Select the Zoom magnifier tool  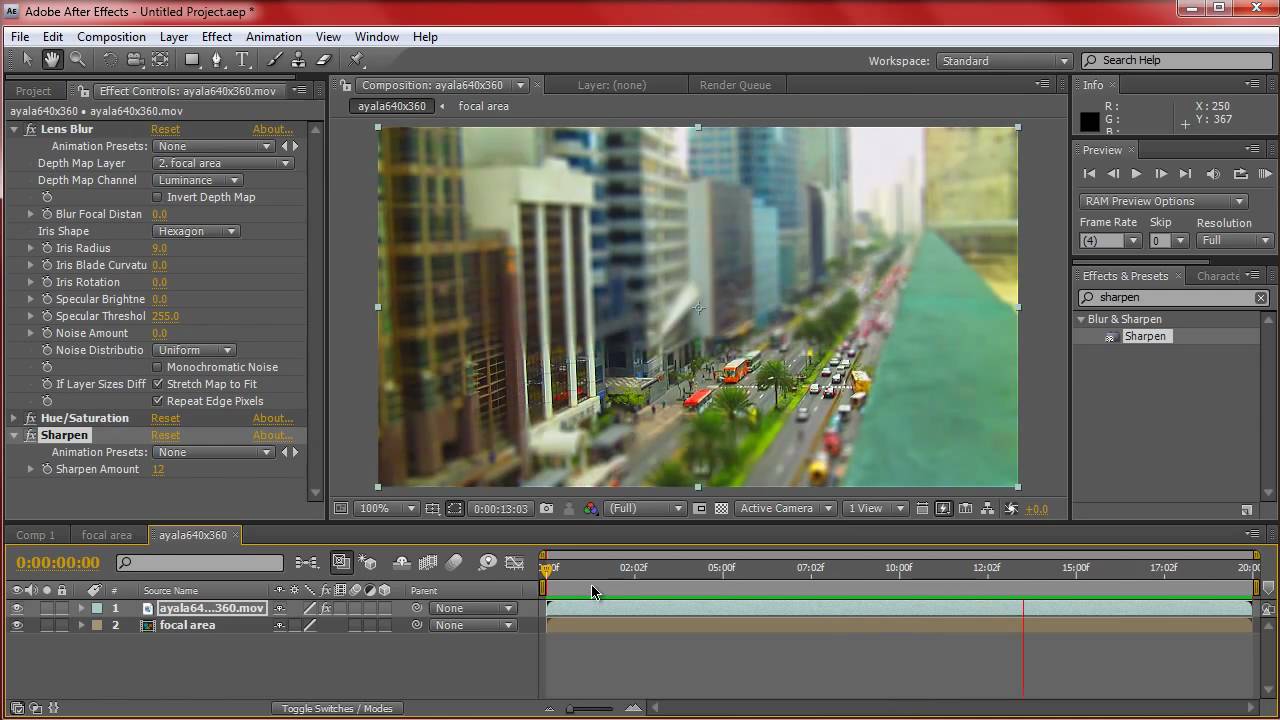tap(77, 60)
